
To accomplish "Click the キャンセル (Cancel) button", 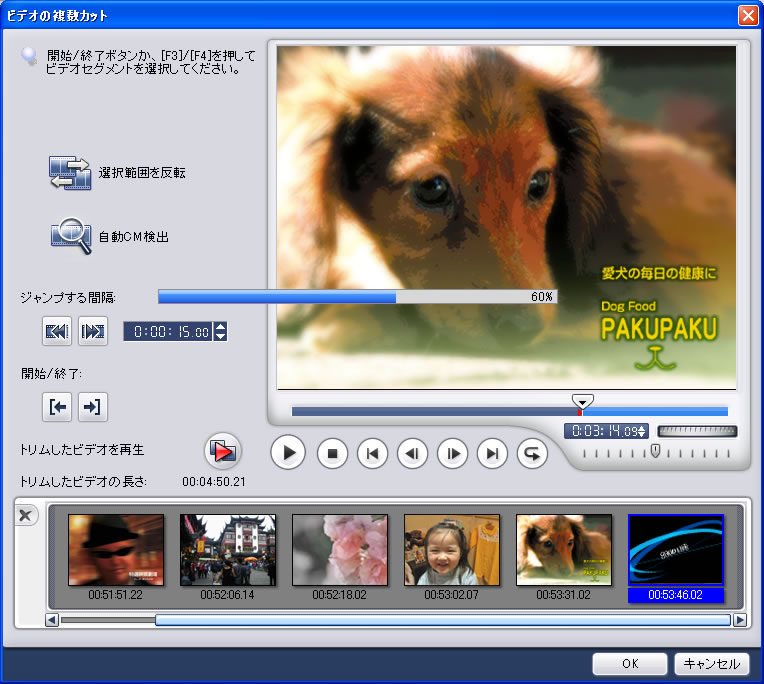I will pyautogui.click(x=711, y=664).
